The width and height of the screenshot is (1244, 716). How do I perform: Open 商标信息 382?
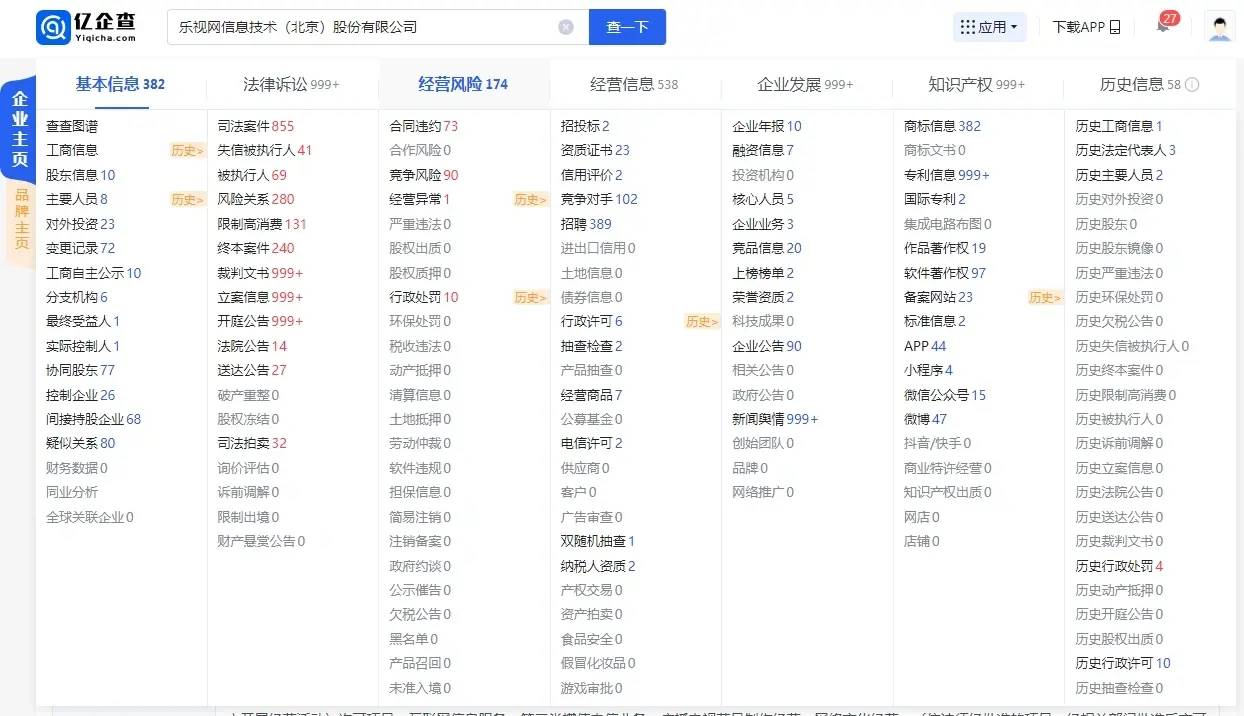tap(942, 126)
